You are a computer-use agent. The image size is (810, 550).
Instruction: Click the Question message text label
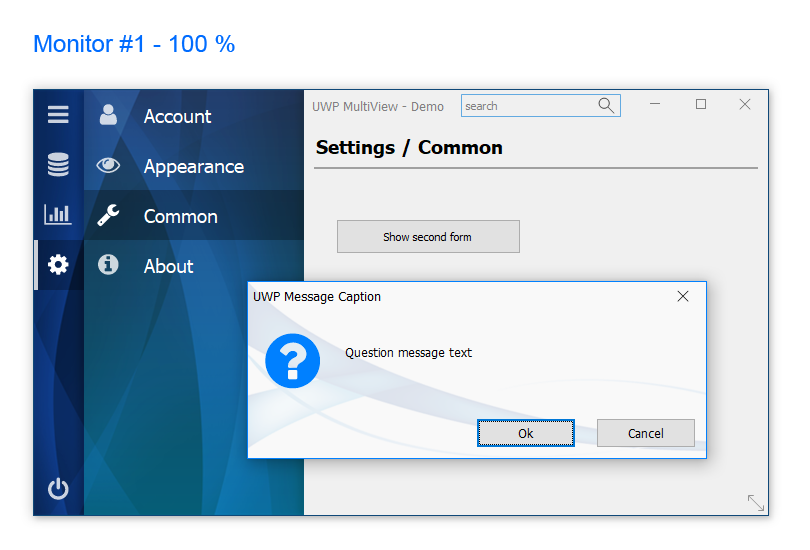pos(409,353)
